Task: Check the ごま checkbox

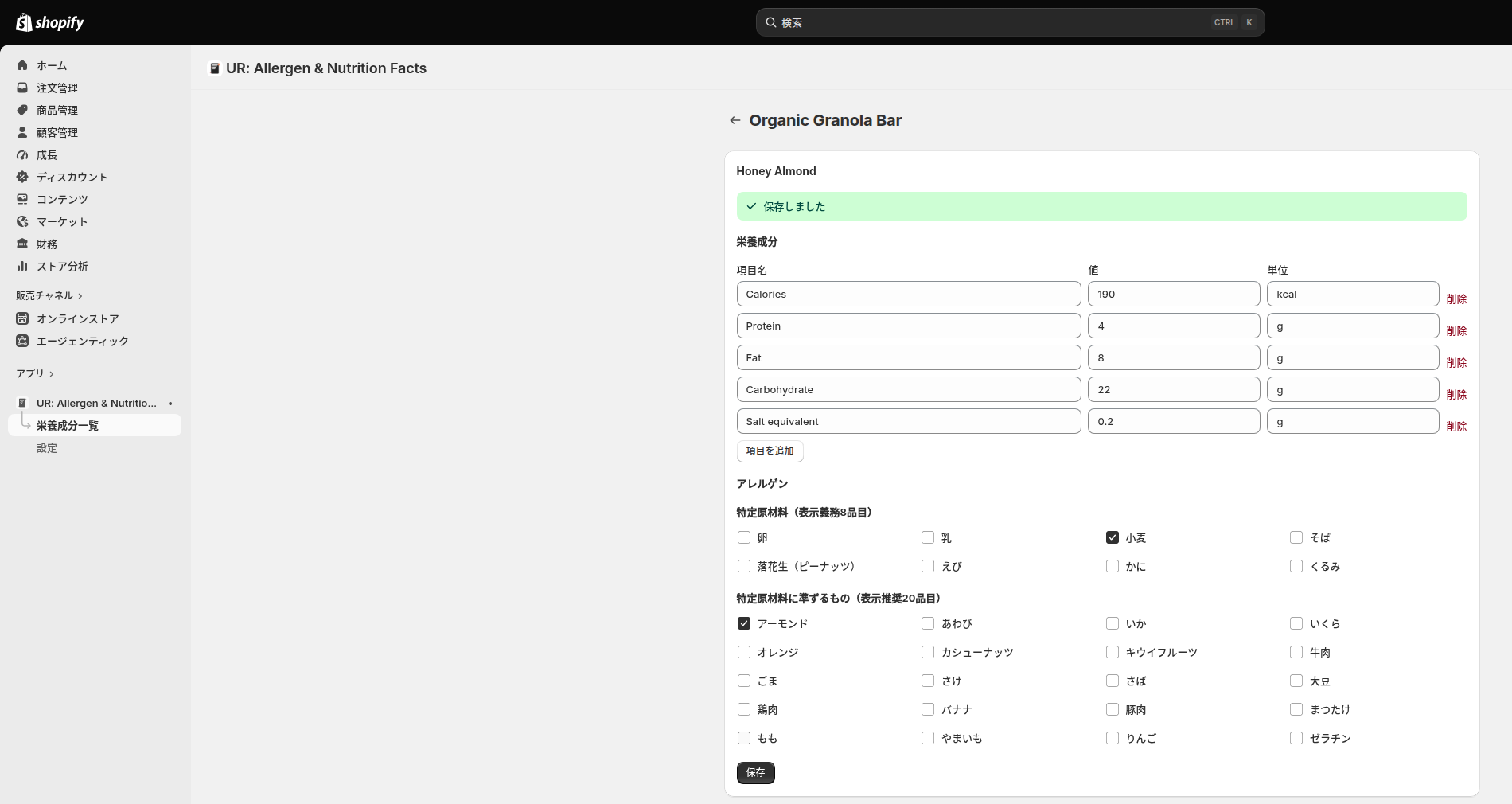Action: tap(744, 681)
